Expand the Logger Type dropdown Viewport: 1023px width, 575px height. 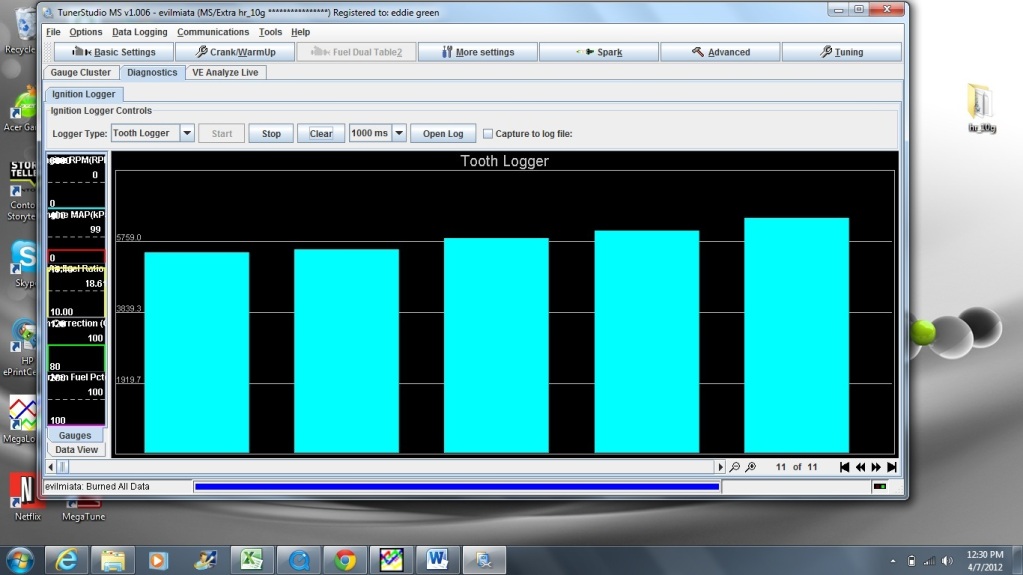[x=186, y=134]
